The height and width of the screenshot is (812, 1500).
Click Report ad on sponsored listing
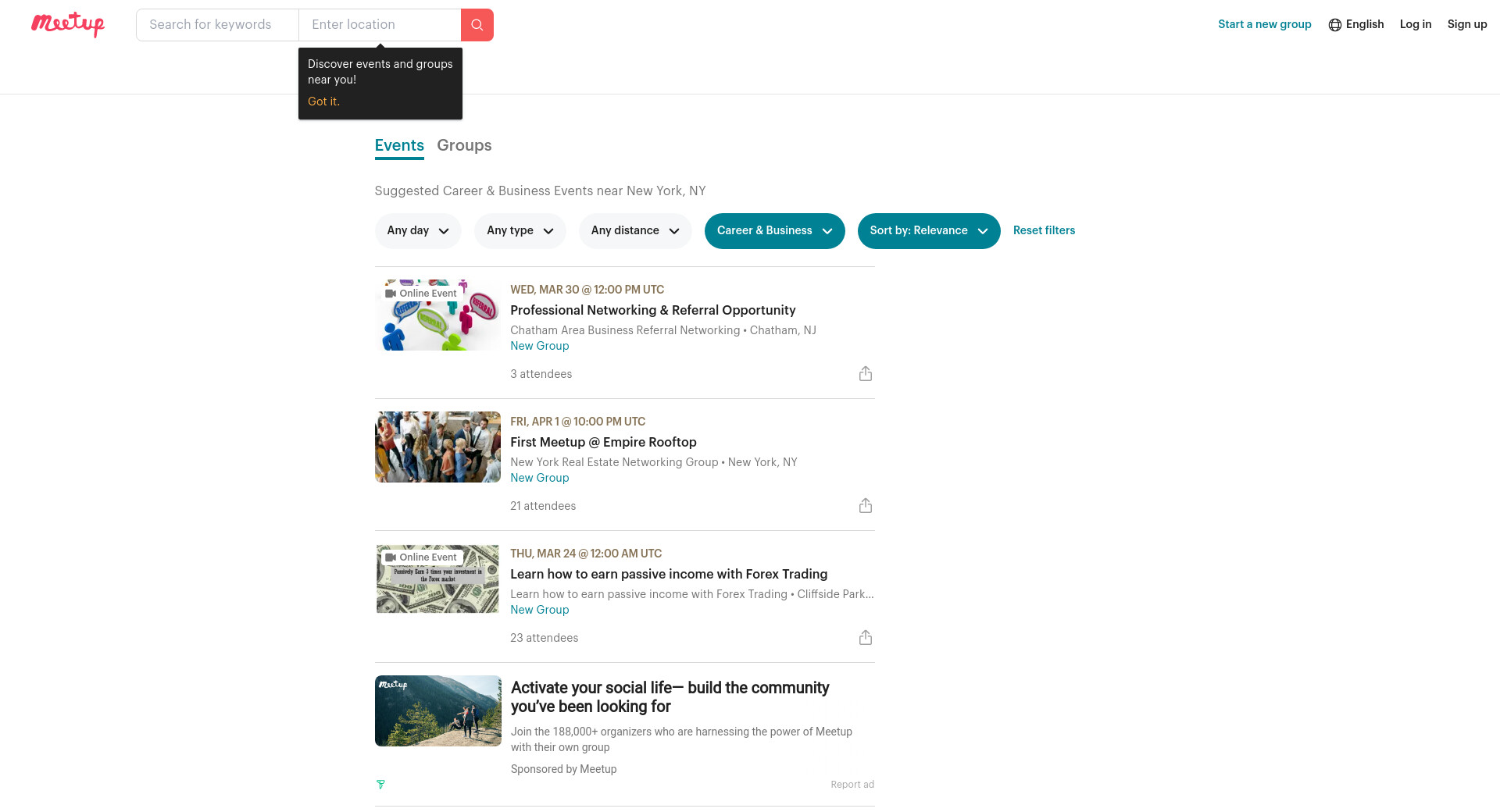[852, 785]
